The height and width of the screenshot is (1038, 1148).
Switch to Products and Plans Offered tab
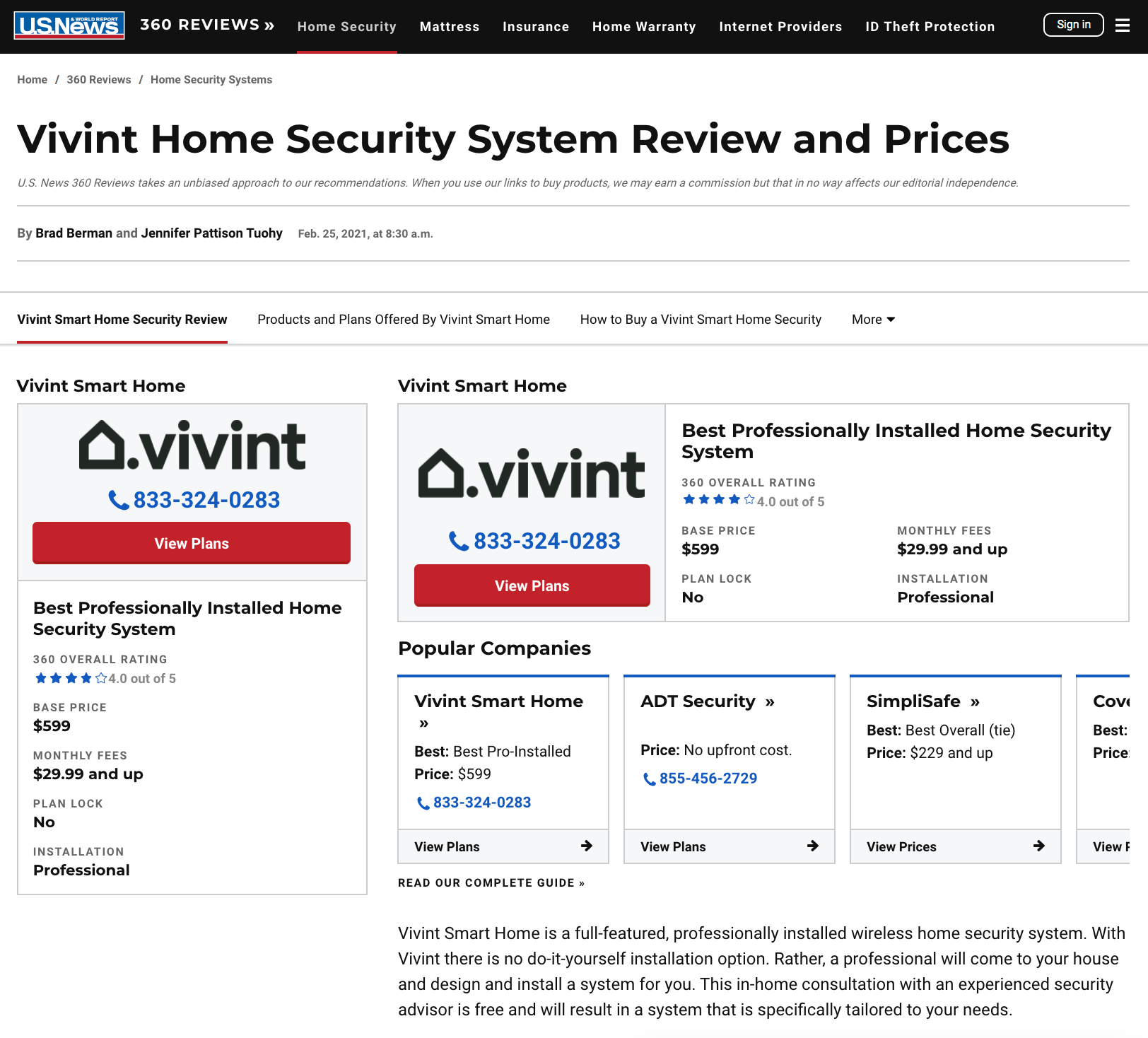click(404, 320)
